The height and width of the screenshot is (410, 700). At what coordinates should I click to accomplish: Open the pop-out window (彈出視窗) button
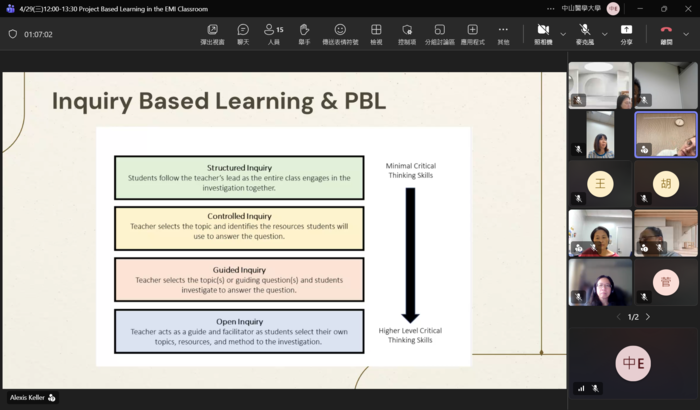pos(212,34)
